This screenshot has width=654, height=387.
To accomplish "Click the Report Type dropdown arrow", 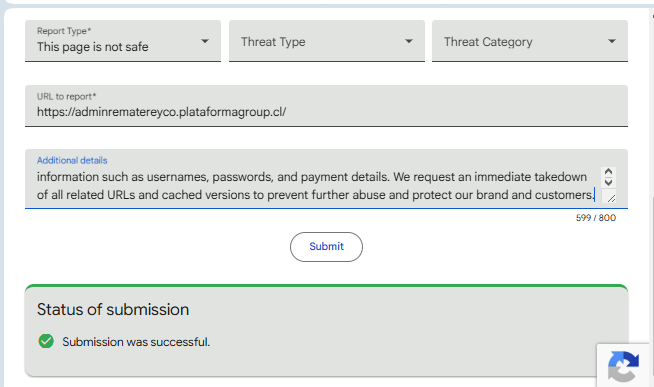I will (204, 41).
